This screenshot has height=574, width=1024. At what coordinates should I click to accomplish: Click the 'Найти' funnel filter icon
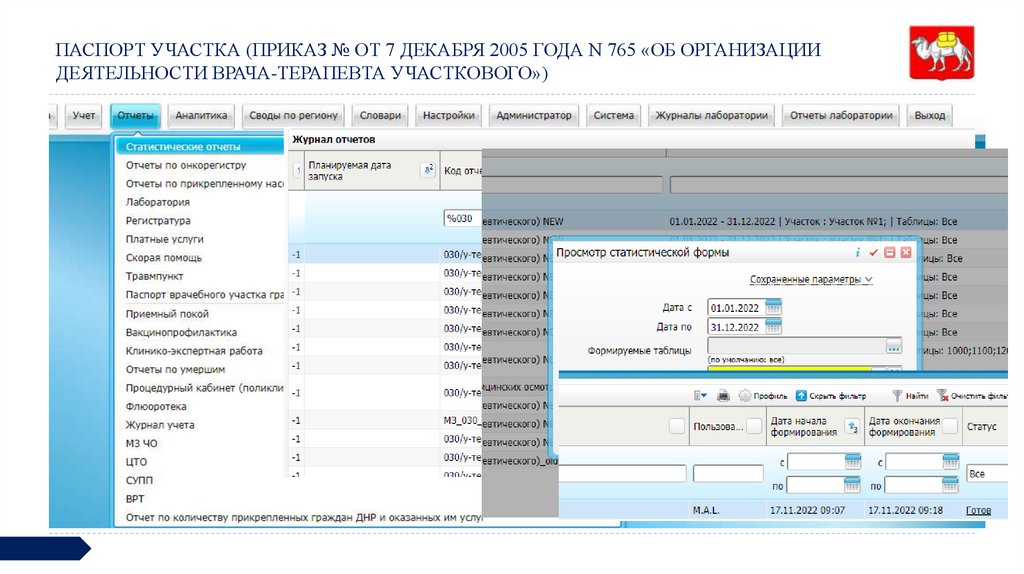point(896,395)
